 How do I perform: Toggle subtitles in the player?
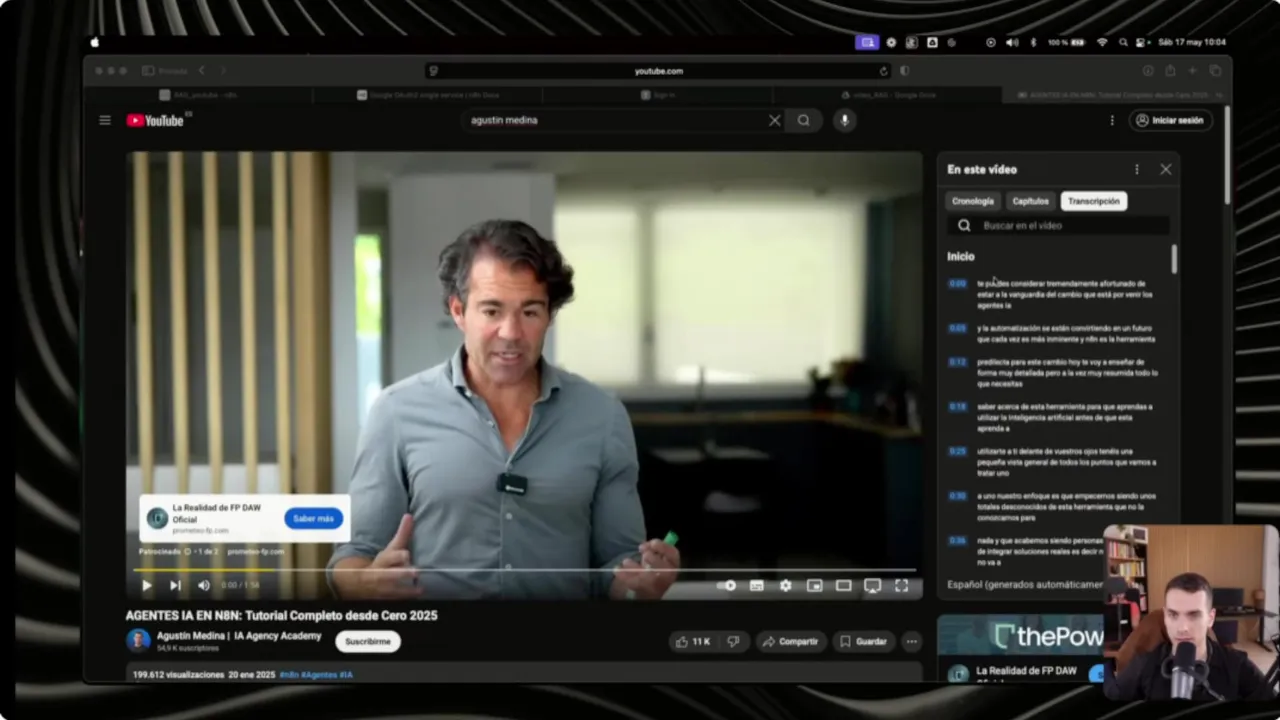coord(757,585)
